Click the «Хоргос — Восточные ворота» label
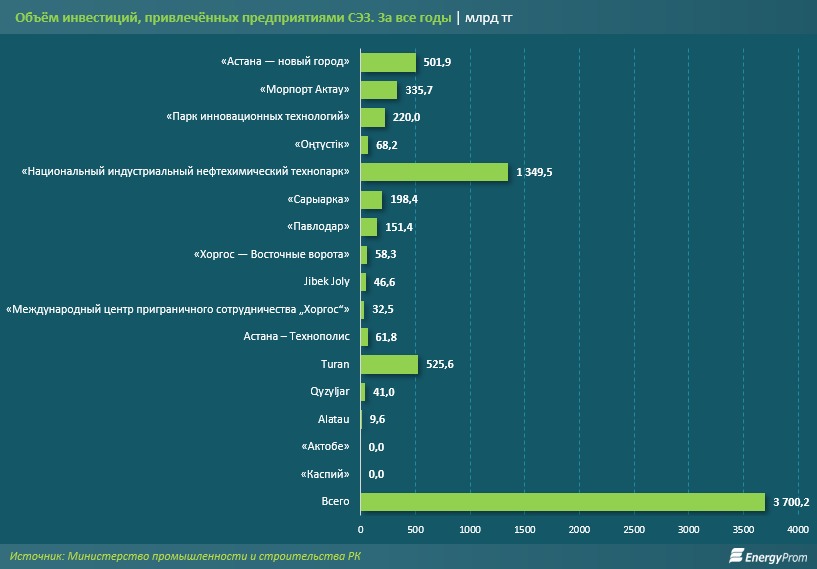 [270, 255]
